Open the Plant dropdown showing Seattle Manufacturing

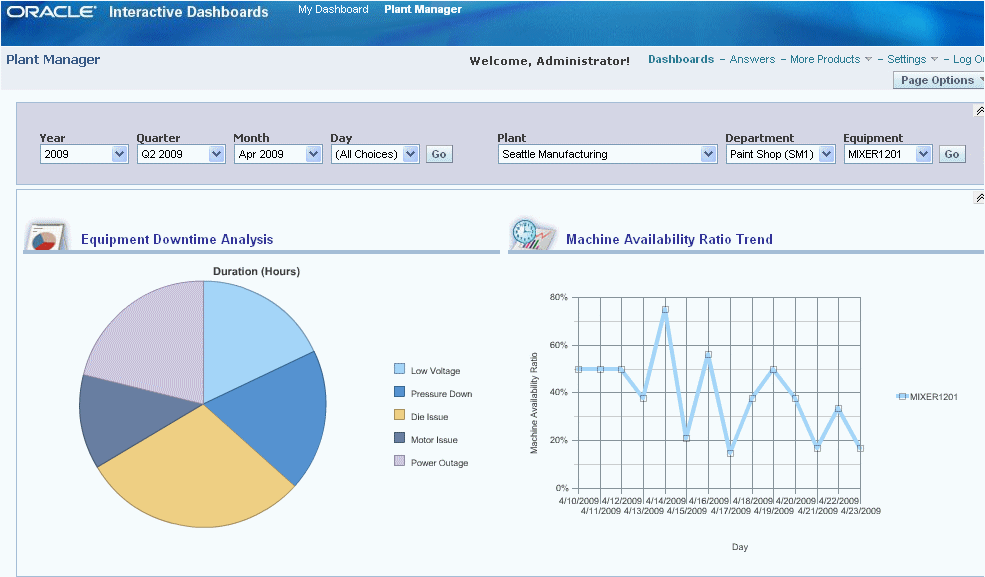pyautogui.click(x=607, y=154)
